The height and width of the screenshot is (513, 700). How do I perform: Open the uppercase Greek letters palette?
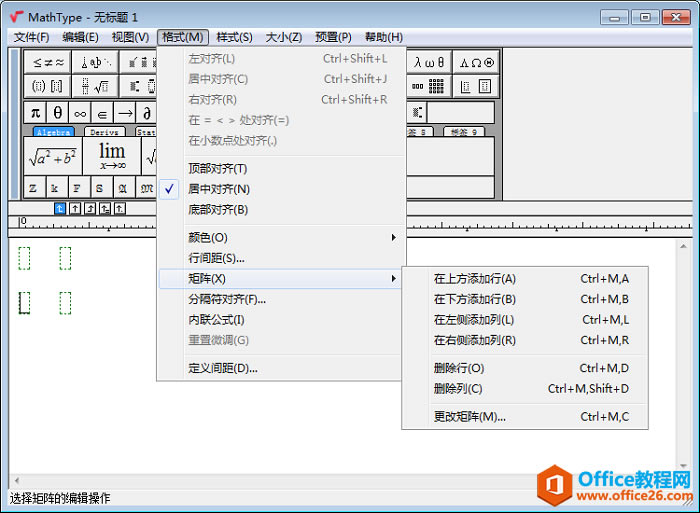[x=476, y=62]
